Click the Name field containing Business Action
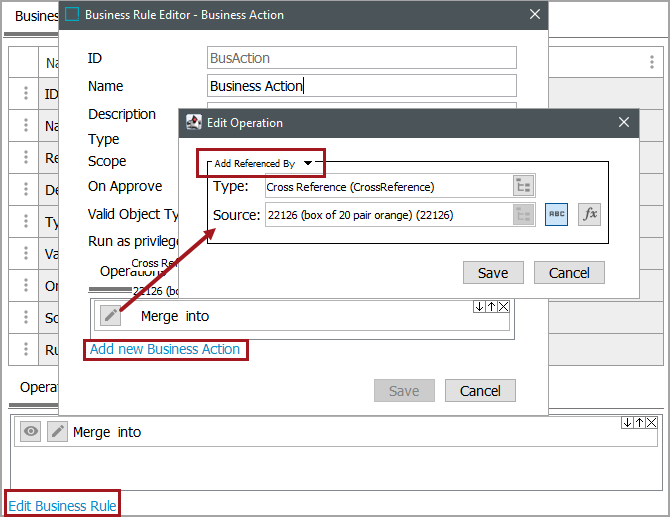The image size is (670, 517). click(361, 86)
